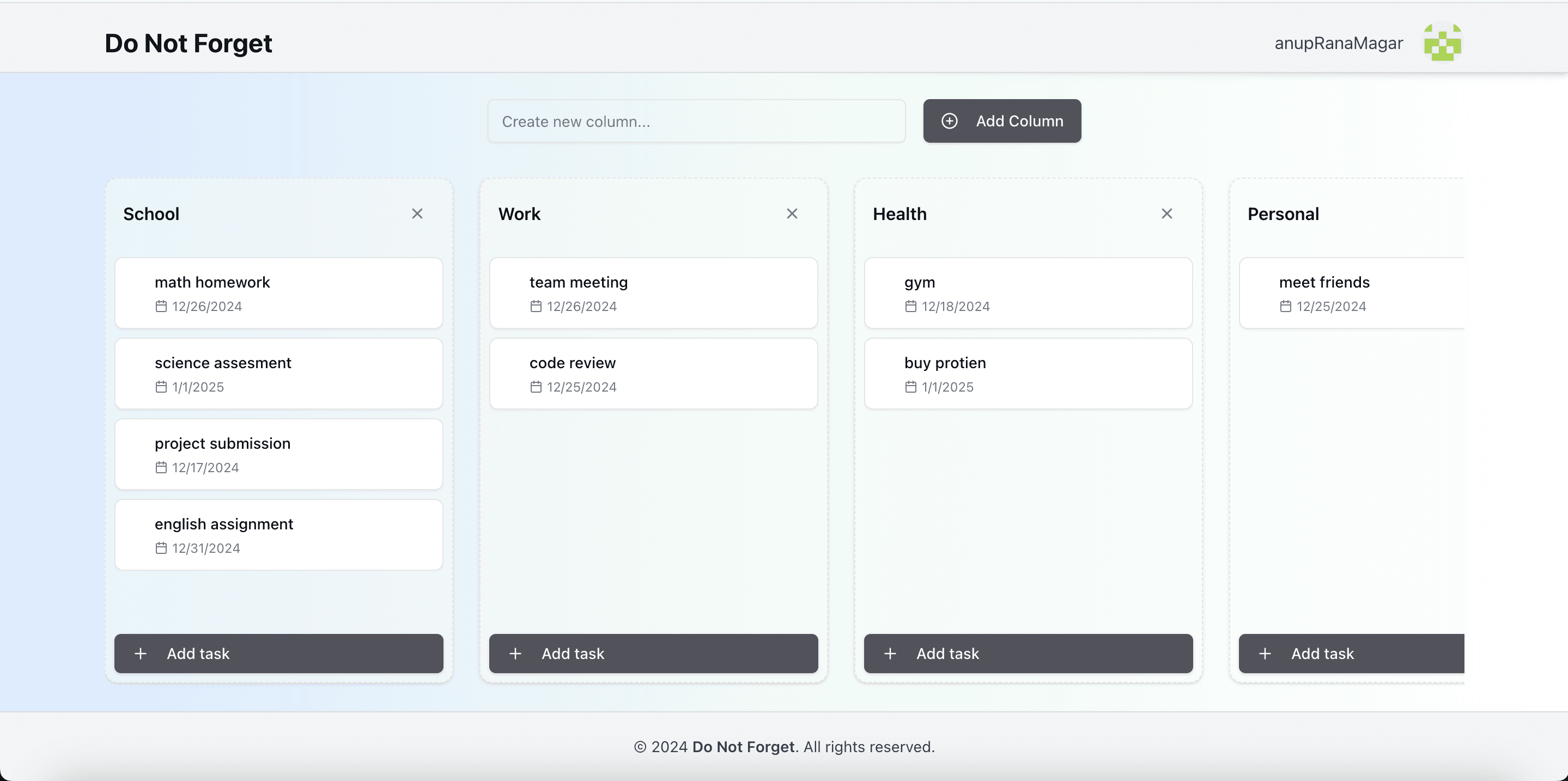The image size is (1568, 781).
Task: Open the team meeting task card
Action: (x=653, y=292)
